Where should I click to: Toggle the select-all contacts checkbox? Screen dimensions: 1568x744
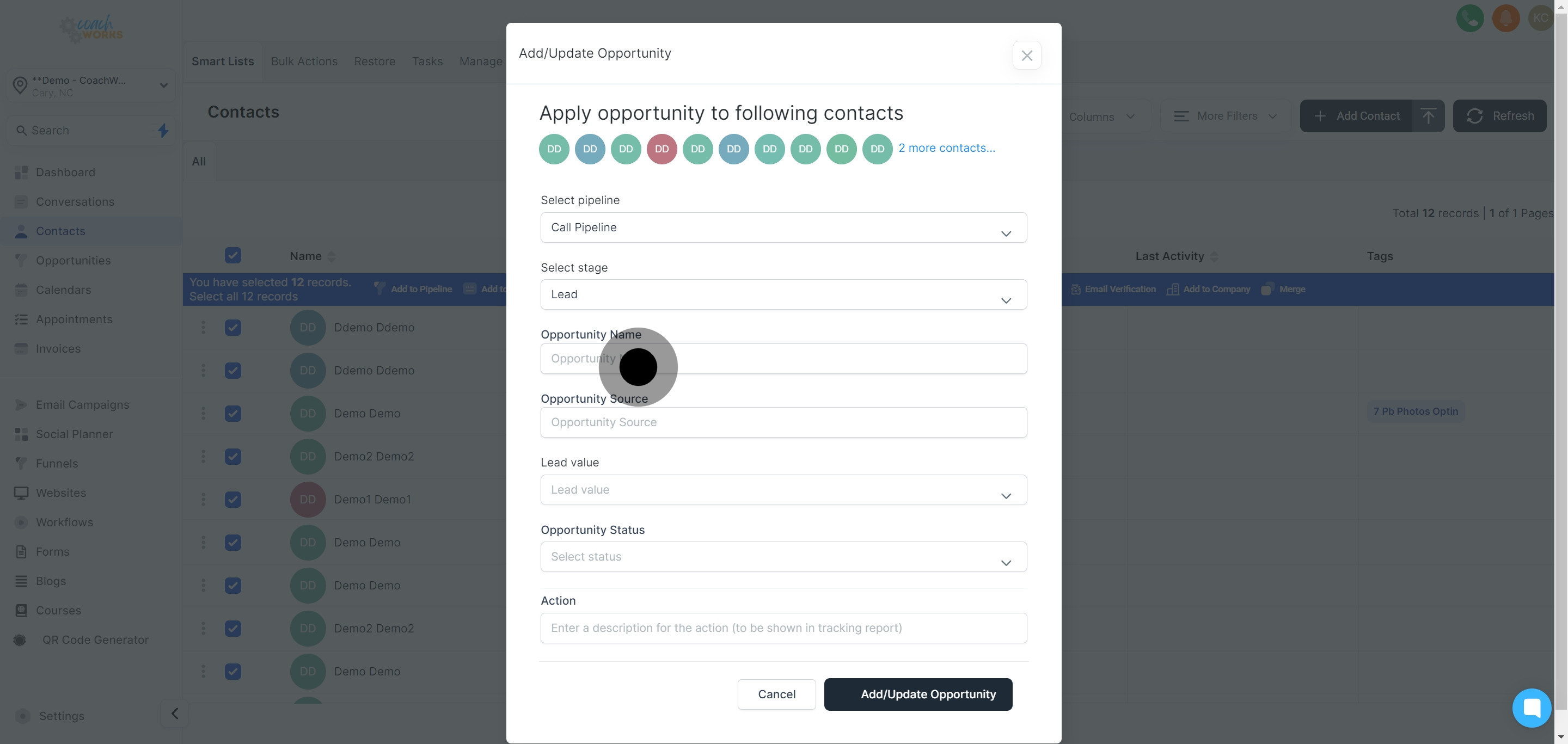tap(232, 255)
